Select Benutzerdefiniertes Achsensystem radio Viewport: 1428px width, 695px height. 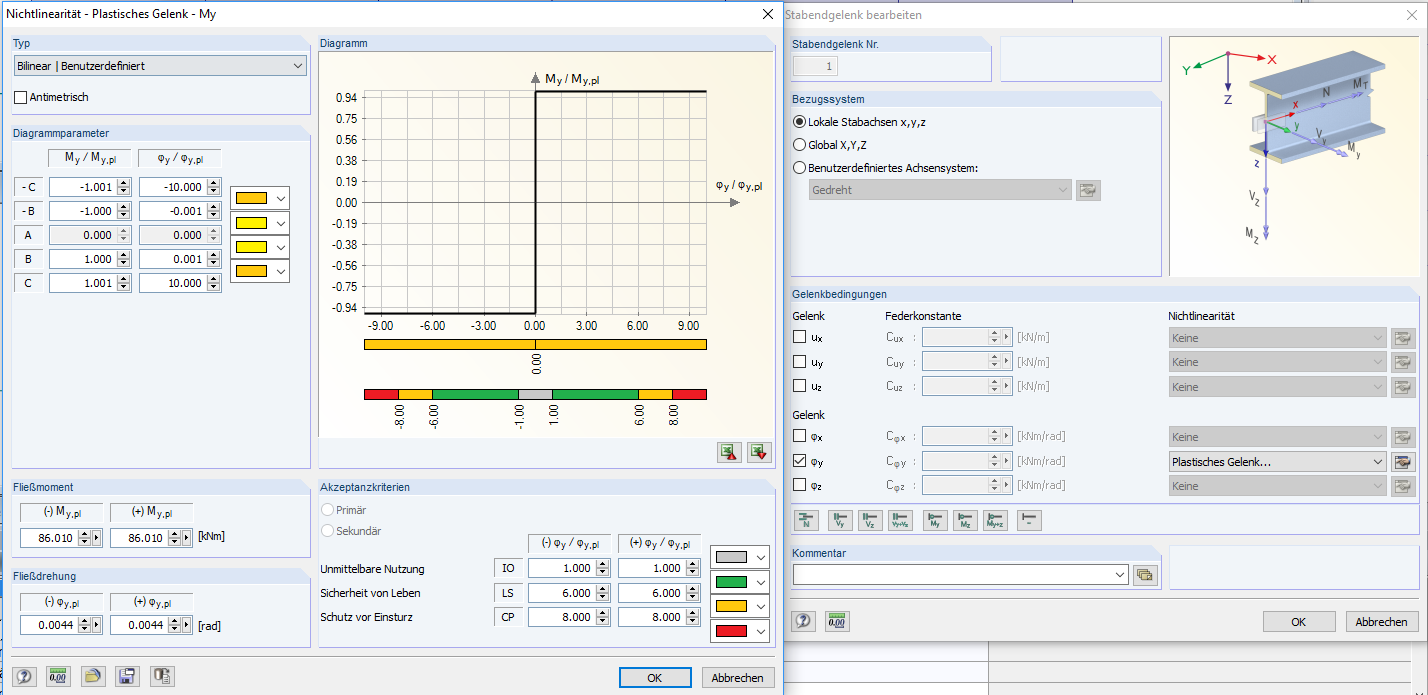[x=799, y=168]
